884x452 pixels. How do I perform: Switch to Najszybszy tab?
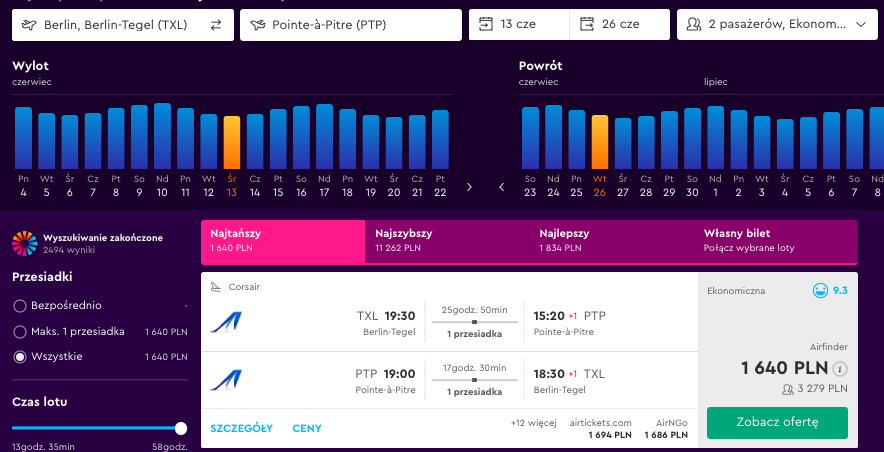coord(447,242)
